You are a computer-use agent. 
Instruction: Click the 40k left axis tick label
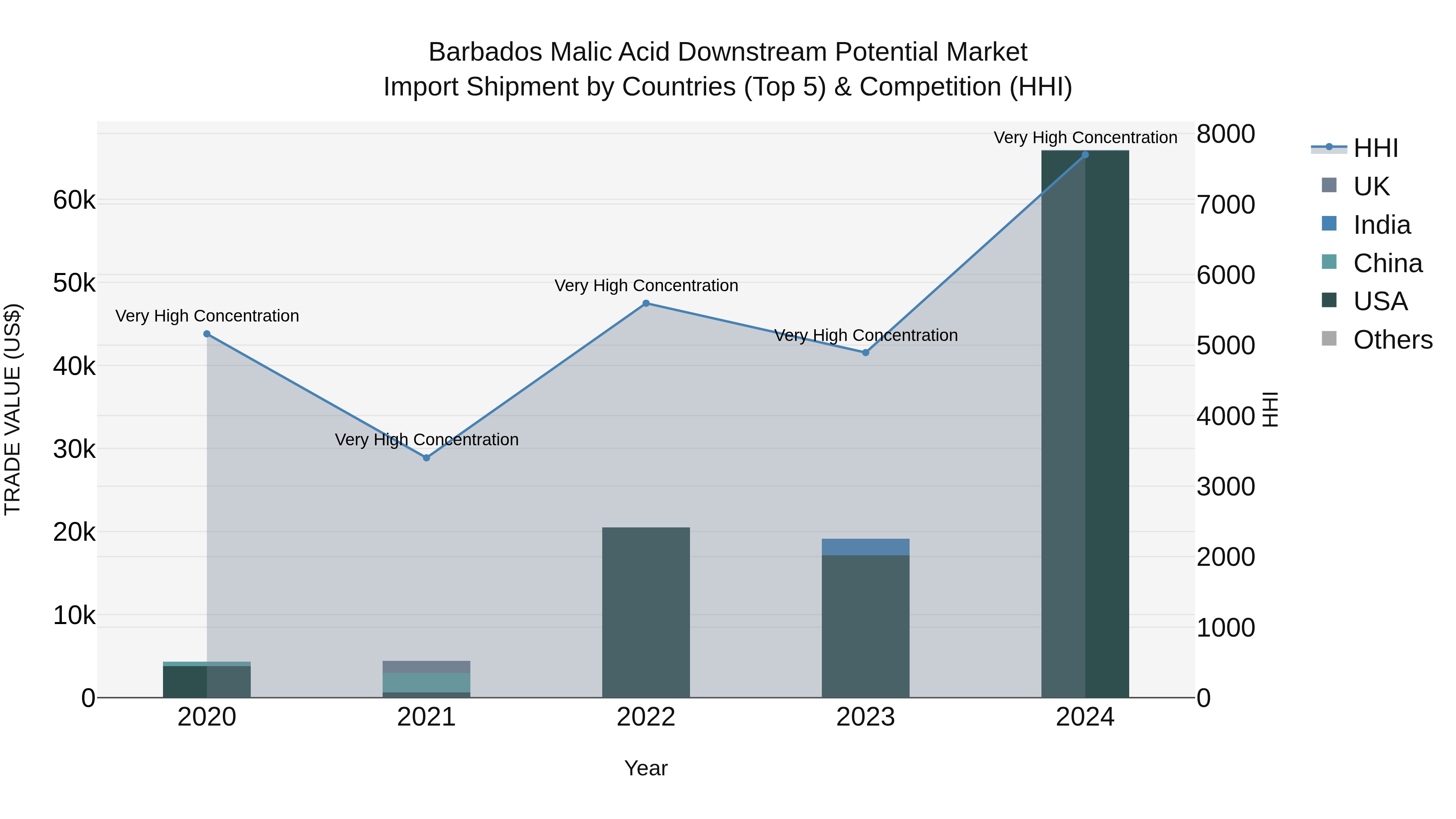click(x=74, y=366)
